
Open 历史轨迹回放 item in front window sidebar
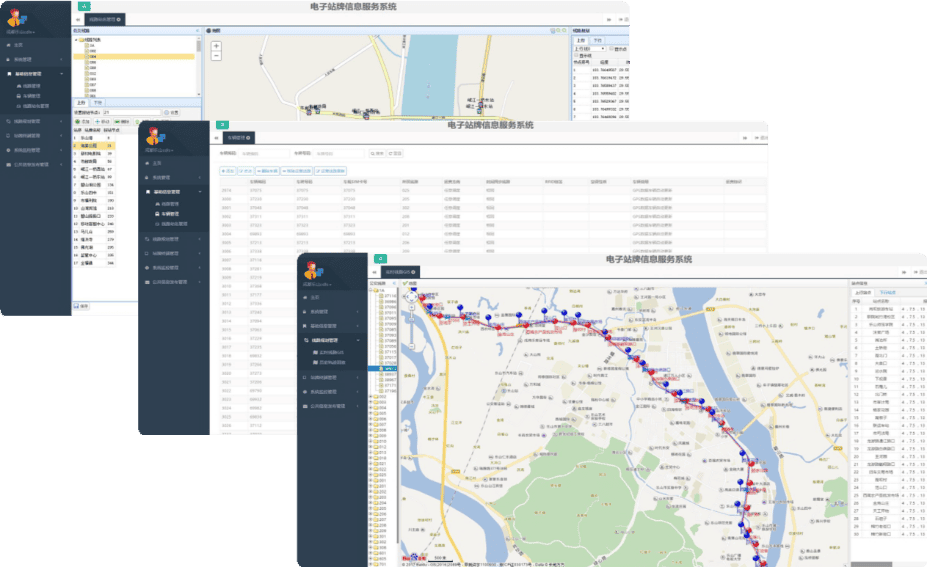[x=329, y=362]
